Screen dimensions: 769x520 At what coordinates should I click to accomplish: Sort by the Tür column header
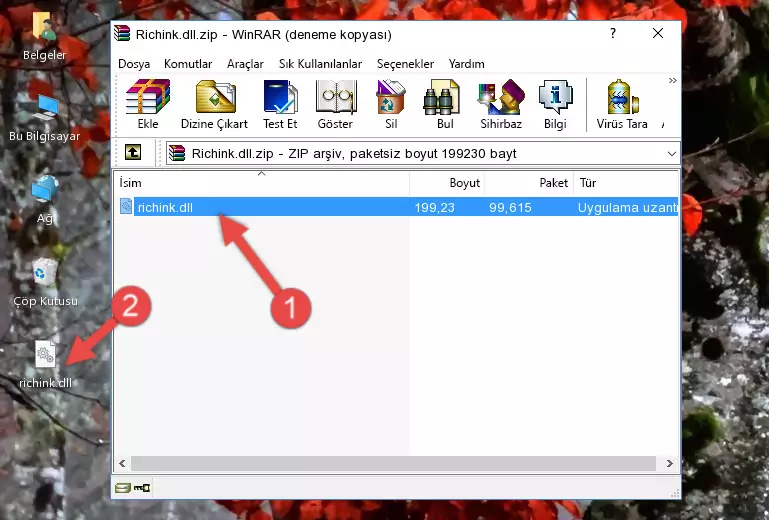pyautogui.click(x=626, y=182)
